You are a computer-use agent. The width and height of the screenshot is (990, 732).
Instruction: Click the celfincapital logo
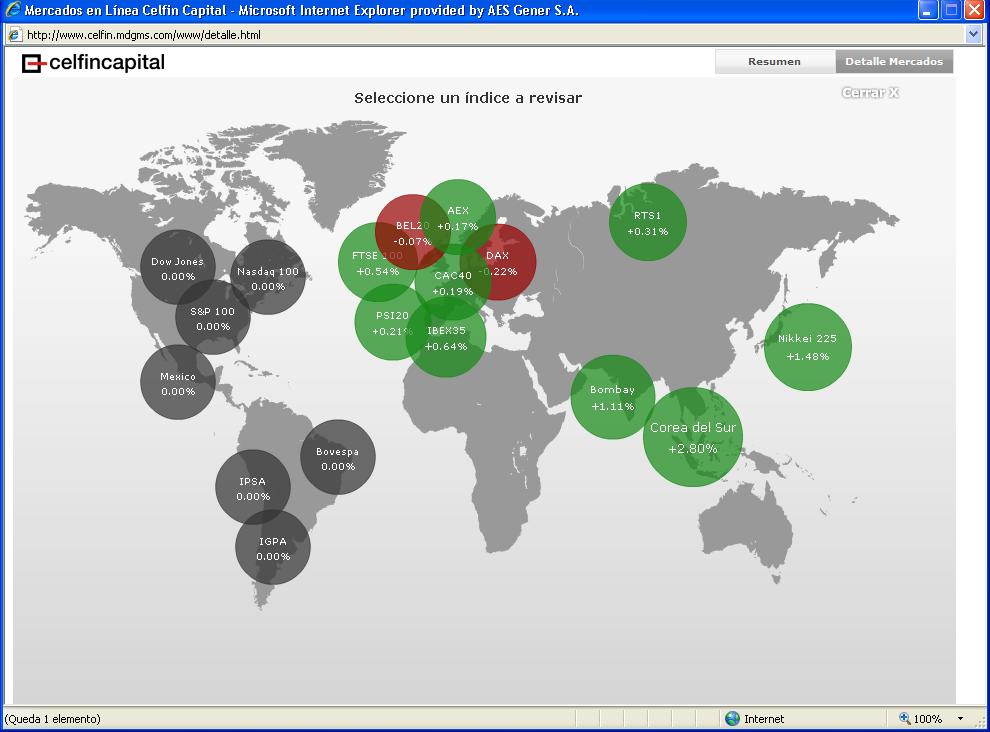93,63
